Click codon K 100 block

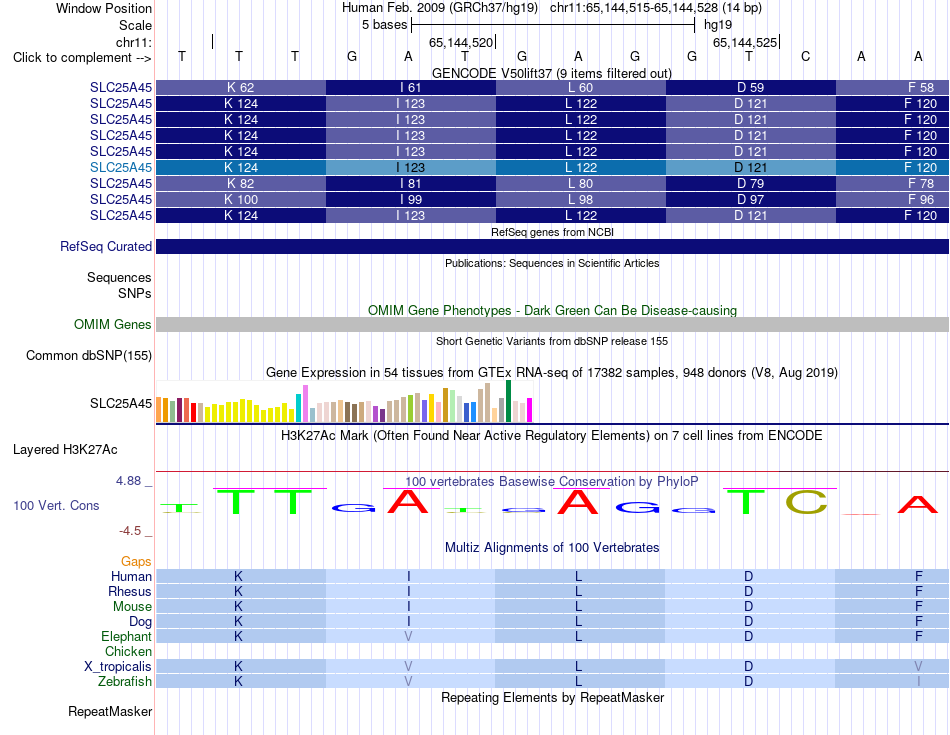[x=241, y=199]
